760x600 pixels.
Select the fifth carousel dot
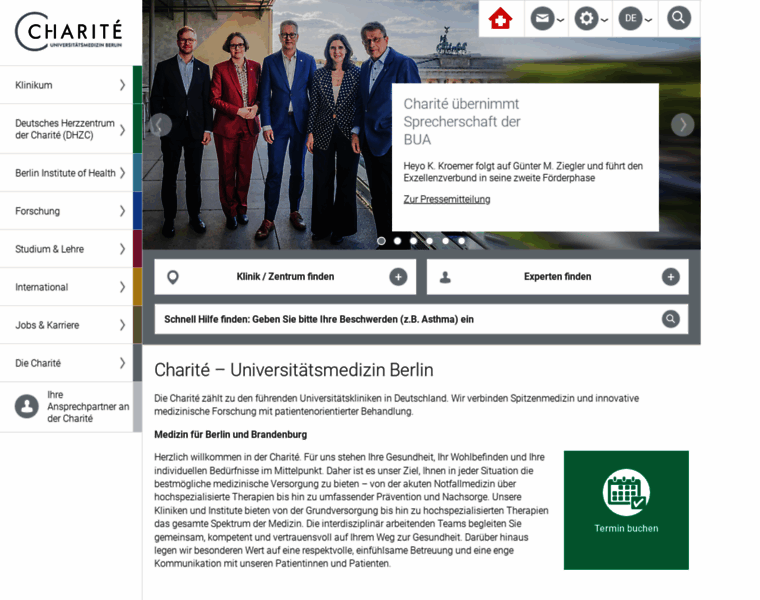point(445,241)
